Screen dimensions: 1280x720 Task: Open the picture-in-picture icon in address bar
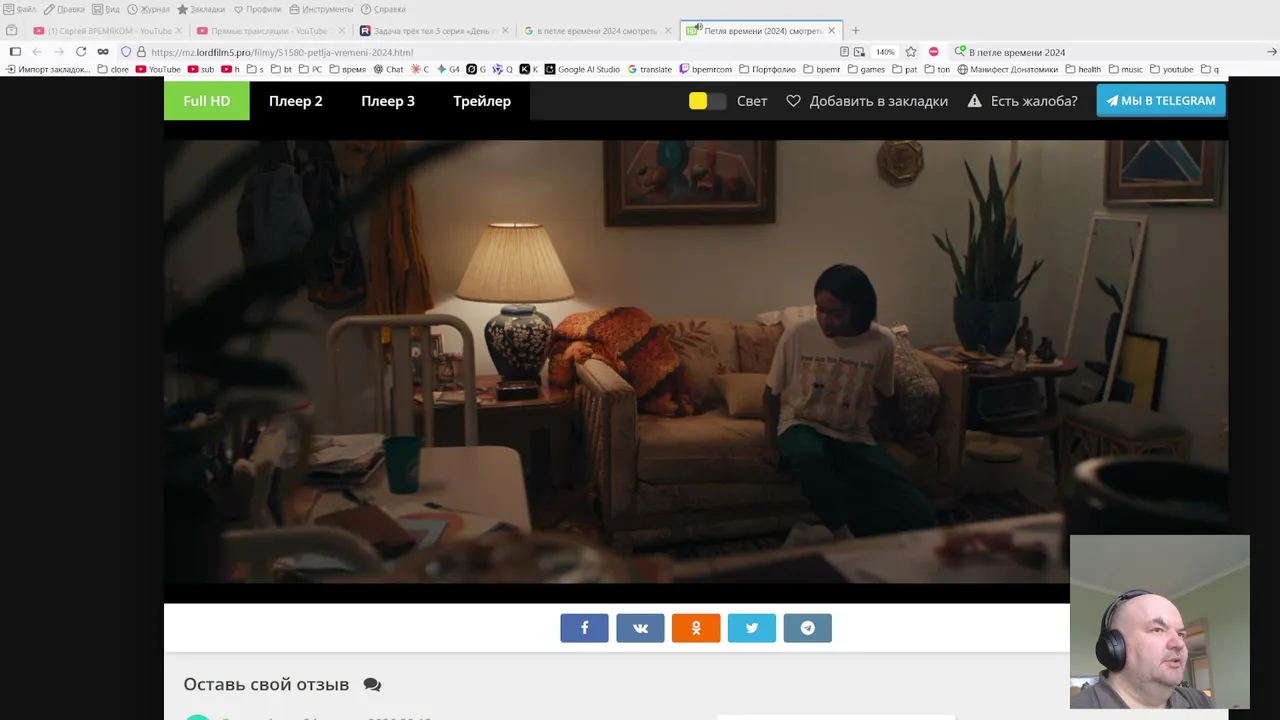tap(859, 52)
